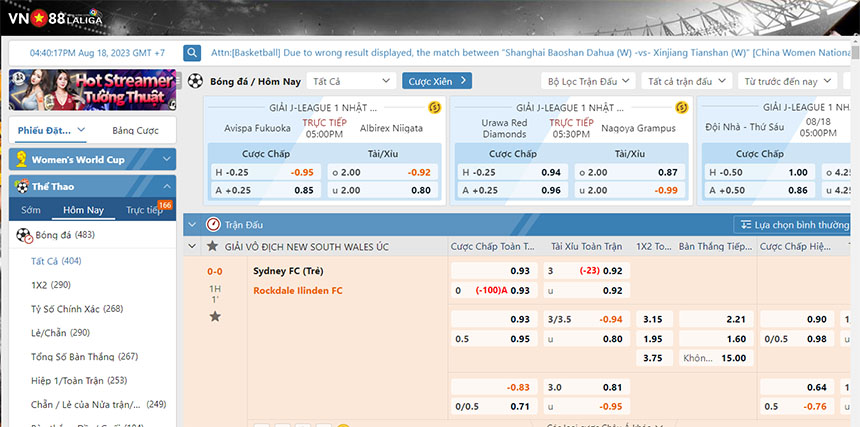This screenshot has height=427, width=860.
Task: Switch to the Trực tiếp tab
Action: (x=143, y=210)
